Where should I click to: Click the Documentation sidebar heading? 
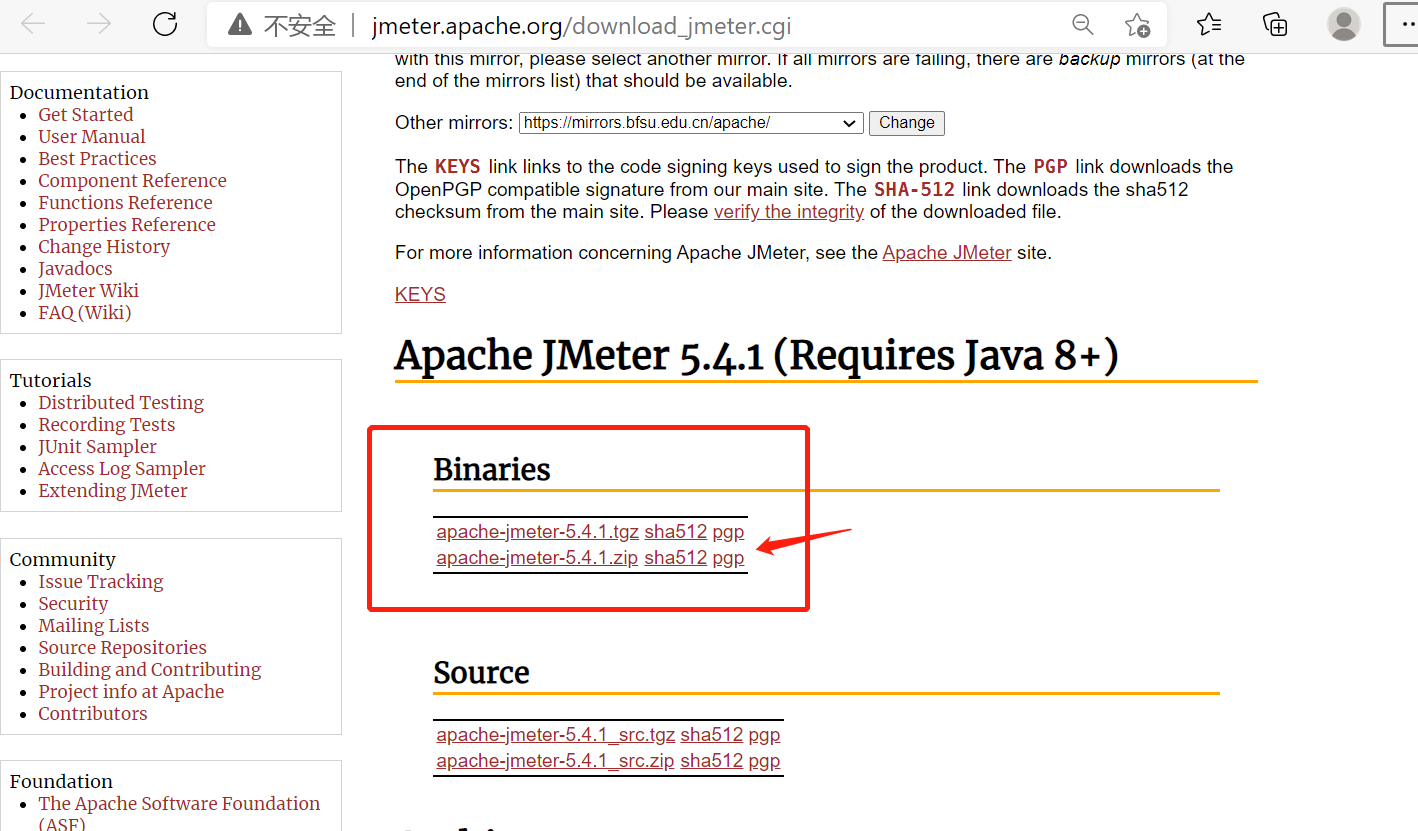click(x=79, y=93)
